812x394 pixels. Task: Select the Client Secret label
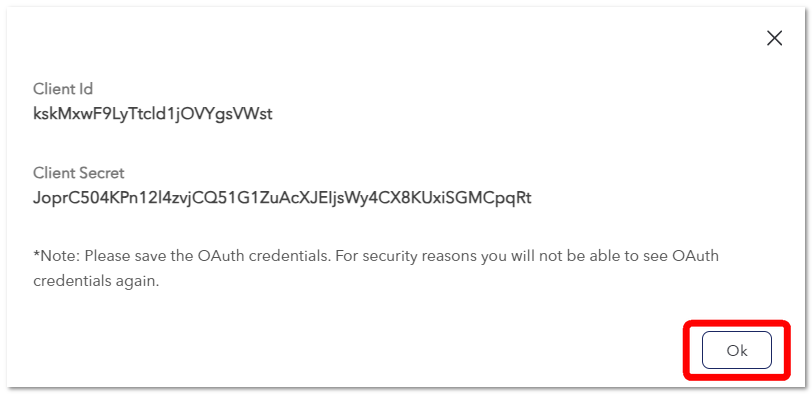(x=79, y=173)
